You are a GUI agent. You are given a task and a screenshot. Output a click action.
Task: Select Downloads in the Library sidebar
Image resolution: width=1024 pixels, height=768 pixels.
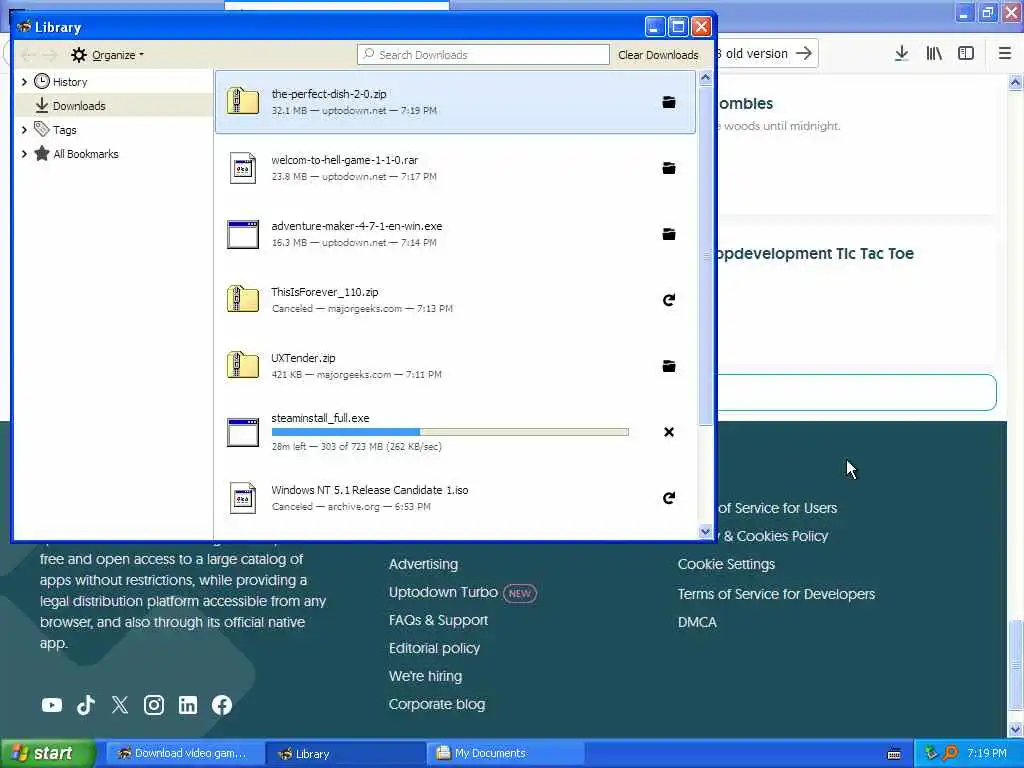click(114, 105)
